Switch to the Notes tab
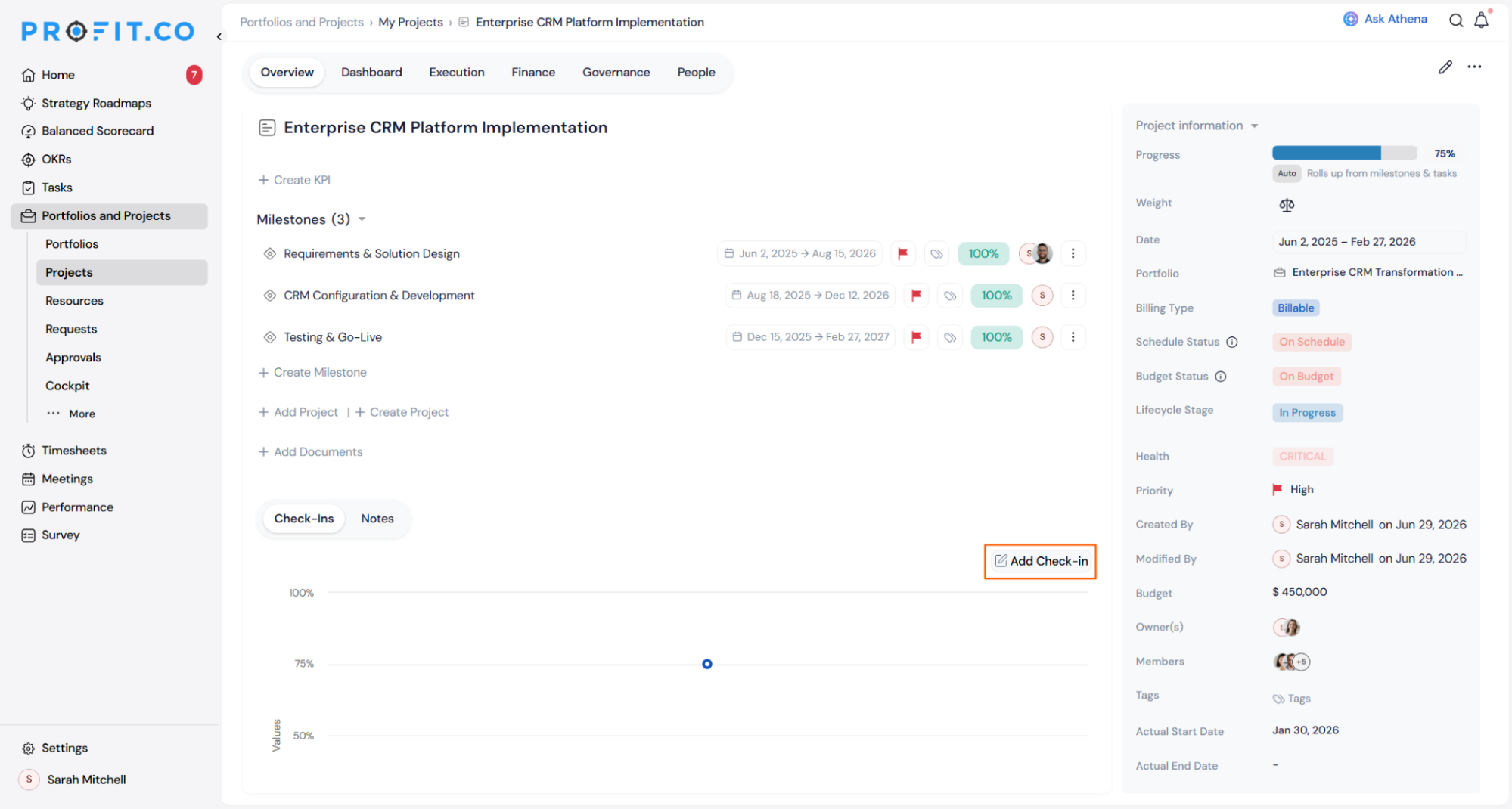Viewport: 1512px width, 809px height. (x=377, y=519)
